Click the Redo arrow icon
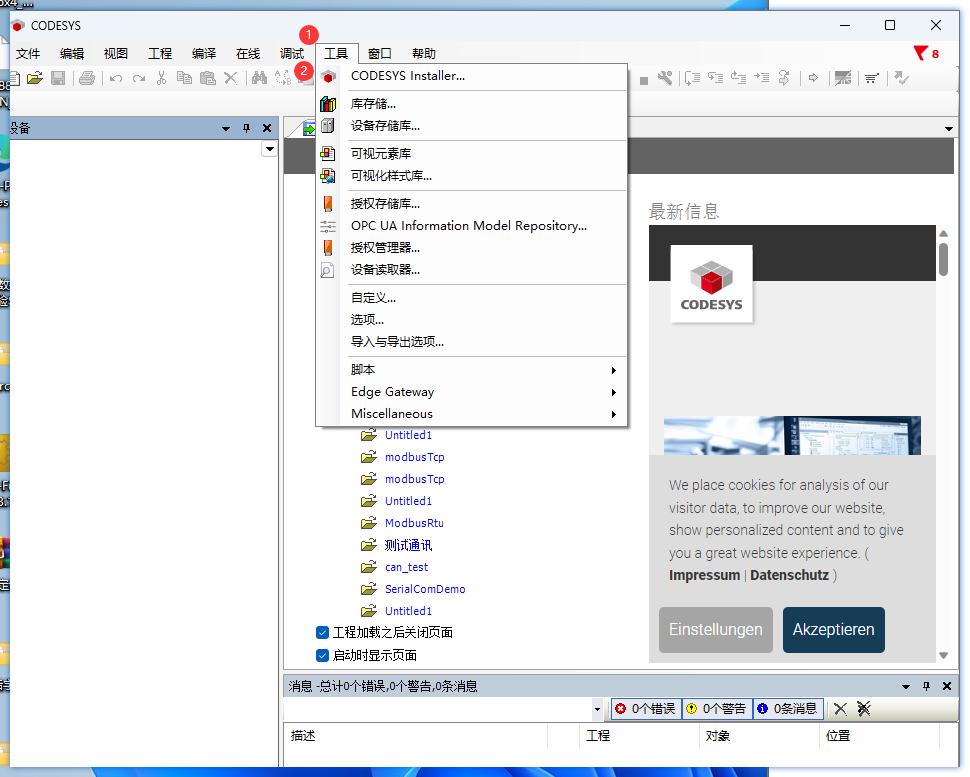 tap(139, 78)
